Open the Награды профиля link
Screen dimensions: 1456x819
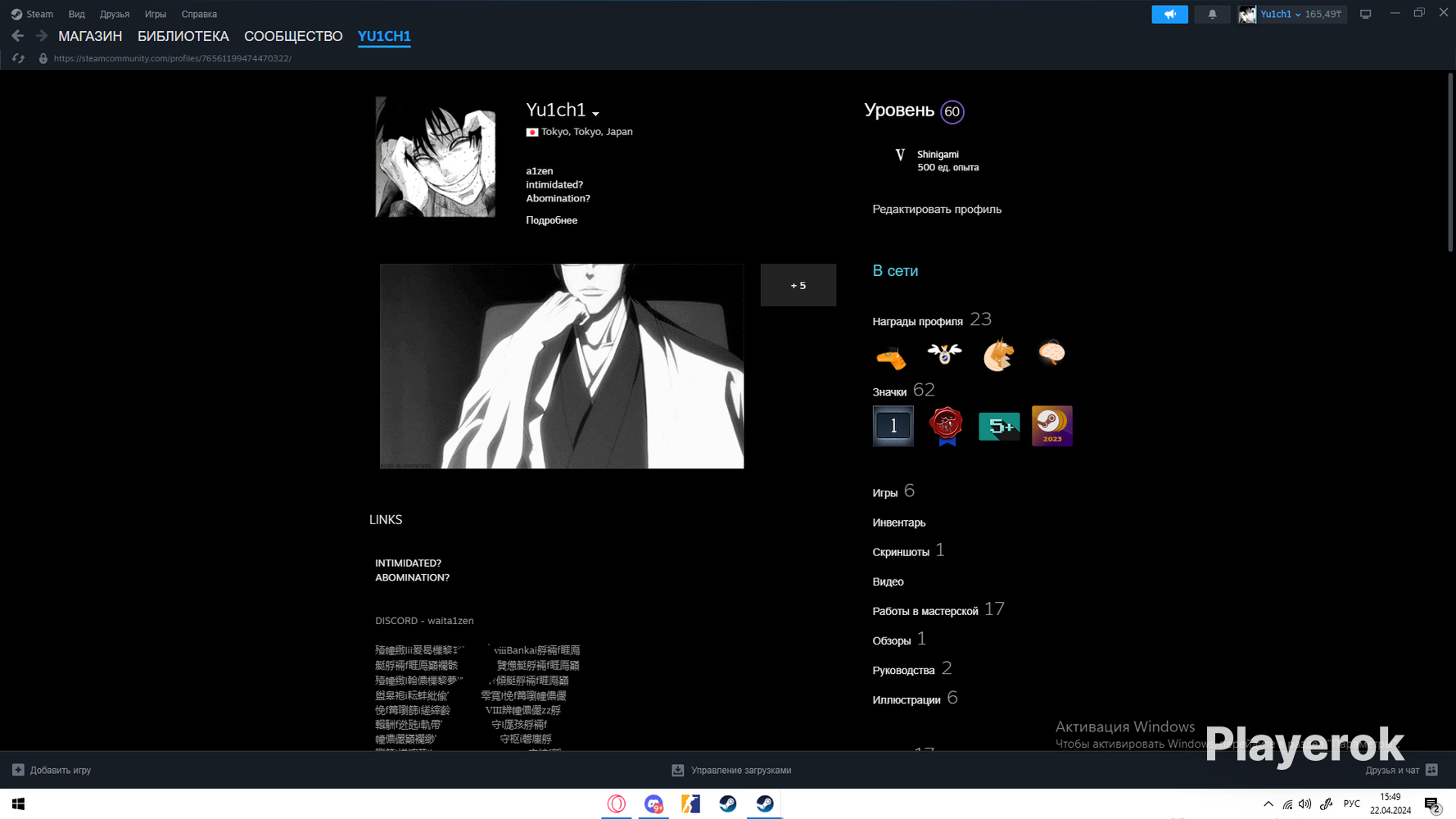point(917,322)
